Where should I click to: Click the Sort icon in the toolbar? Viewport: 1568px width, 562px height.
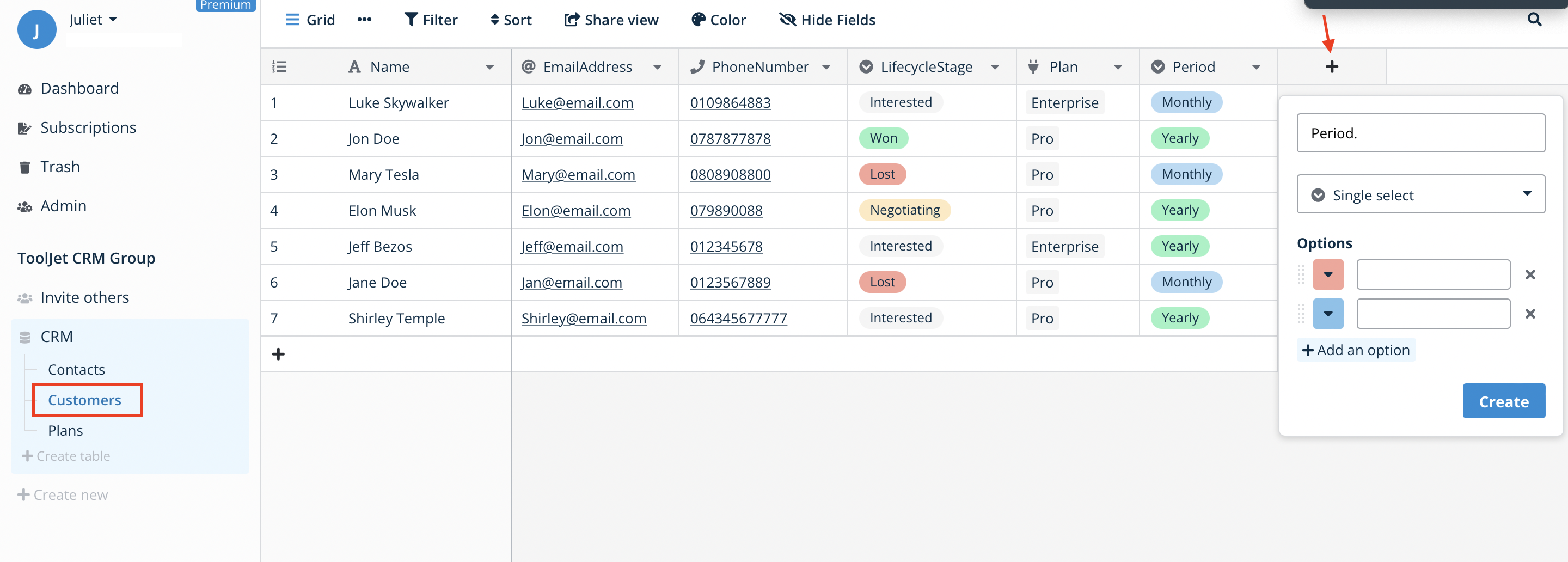510,19
